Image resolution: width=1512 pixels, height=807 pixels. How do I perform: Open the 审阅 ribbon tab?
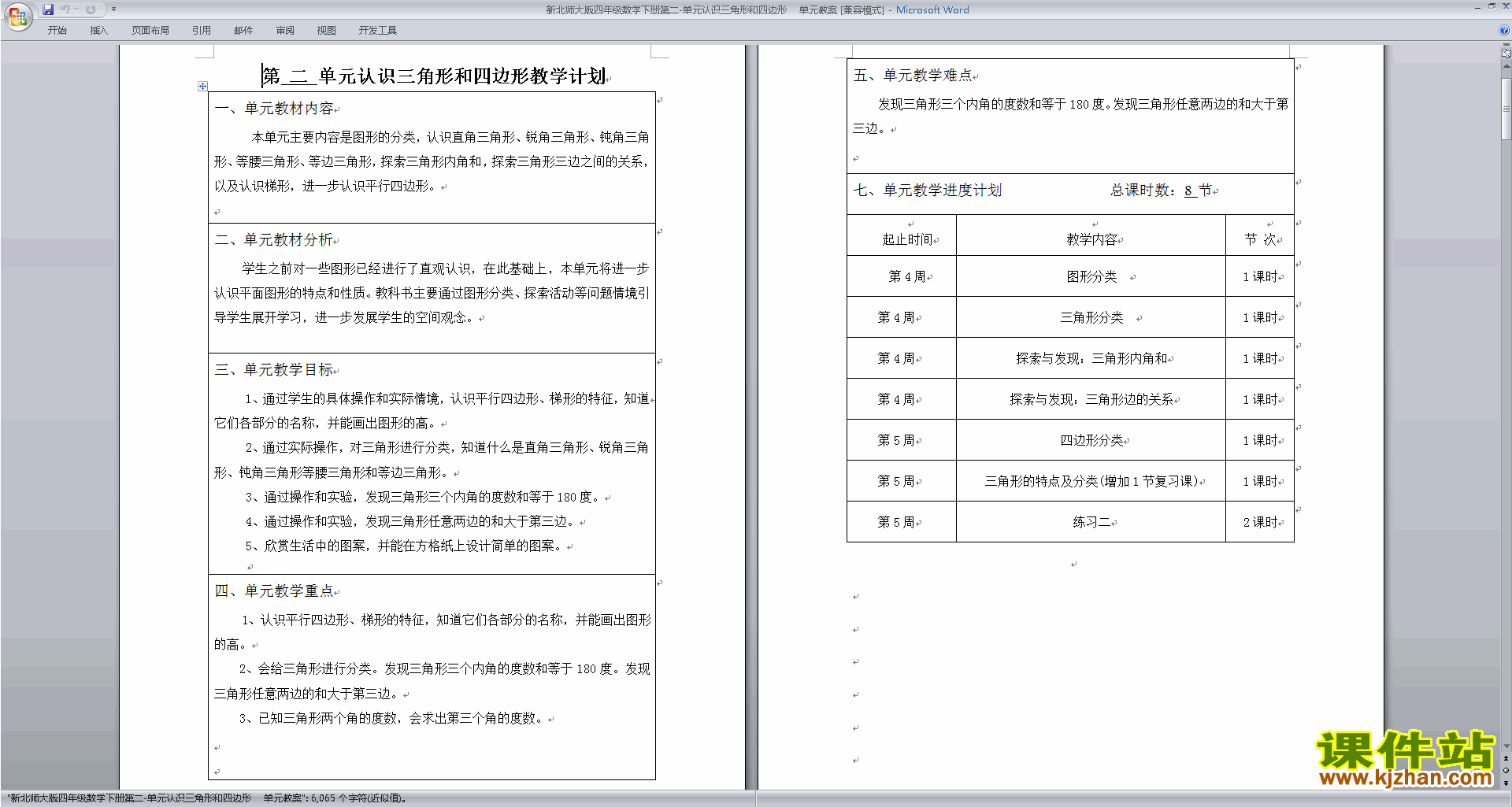pos(285,31)
